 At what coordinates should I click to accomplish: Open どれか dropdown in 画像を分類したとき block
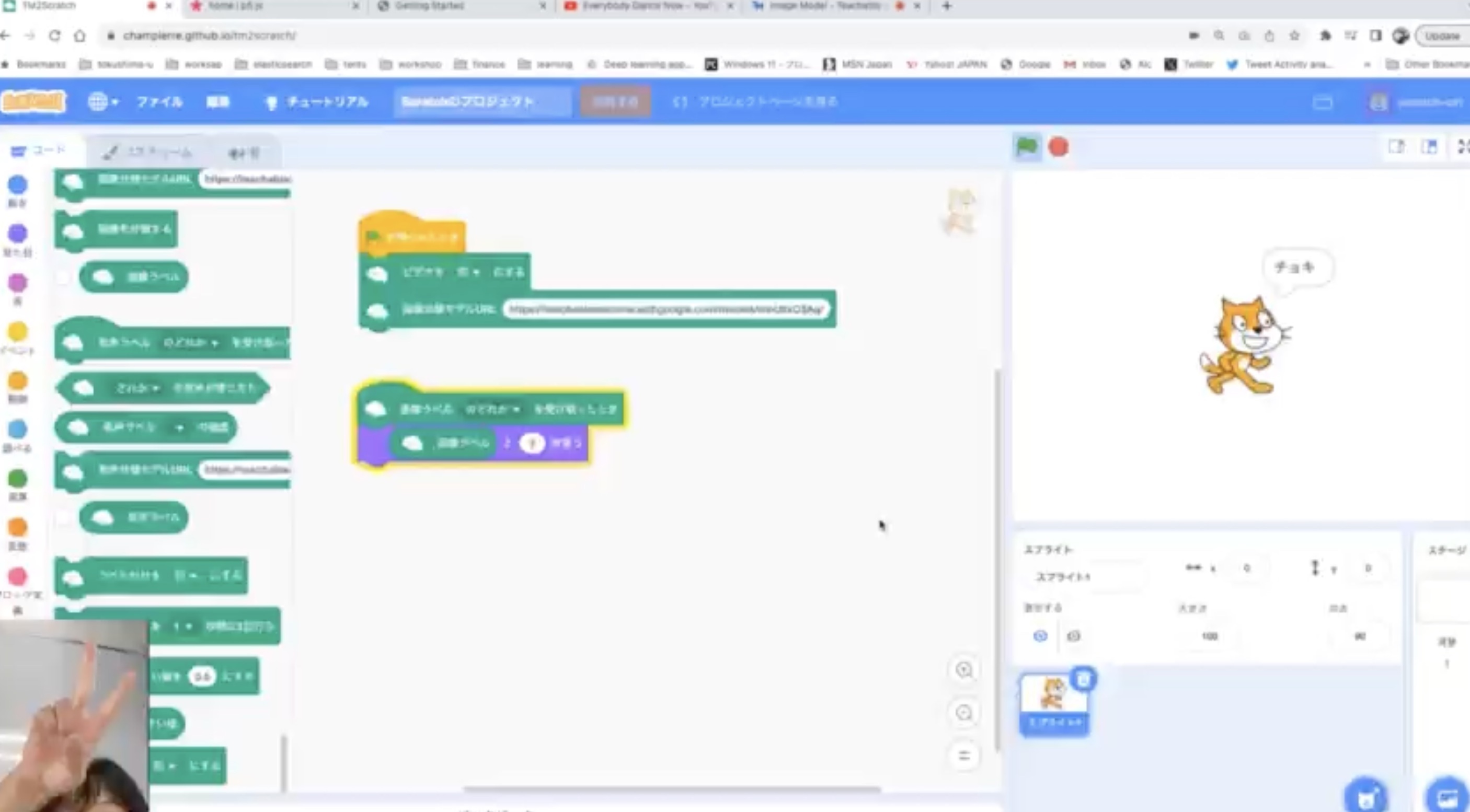(137, 388)
